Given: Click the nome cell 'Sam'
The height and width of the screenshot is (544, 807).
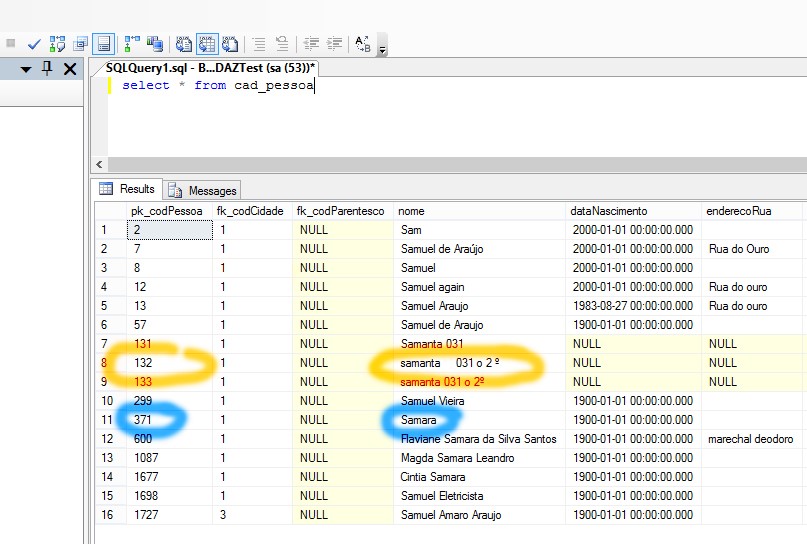Looking at the screenshot, I should (x=479, y=230).
